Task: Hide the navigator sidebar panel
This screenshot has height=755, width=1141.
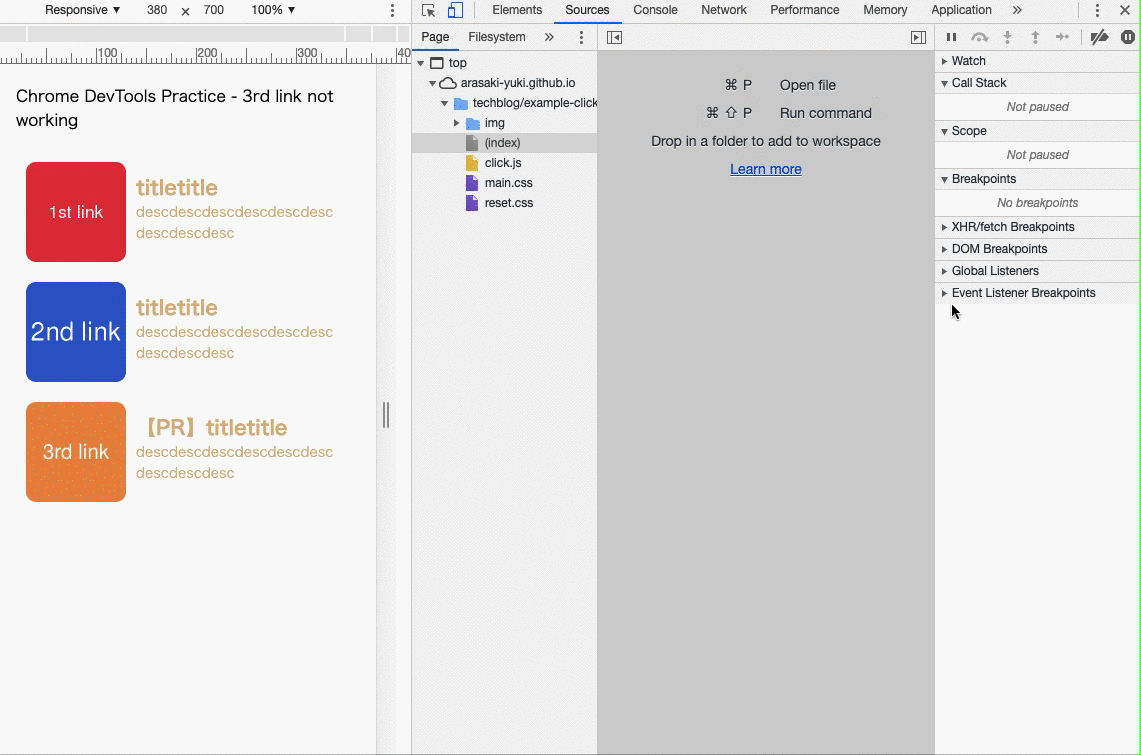Action: pyautogui.click(x=614, y=38)
